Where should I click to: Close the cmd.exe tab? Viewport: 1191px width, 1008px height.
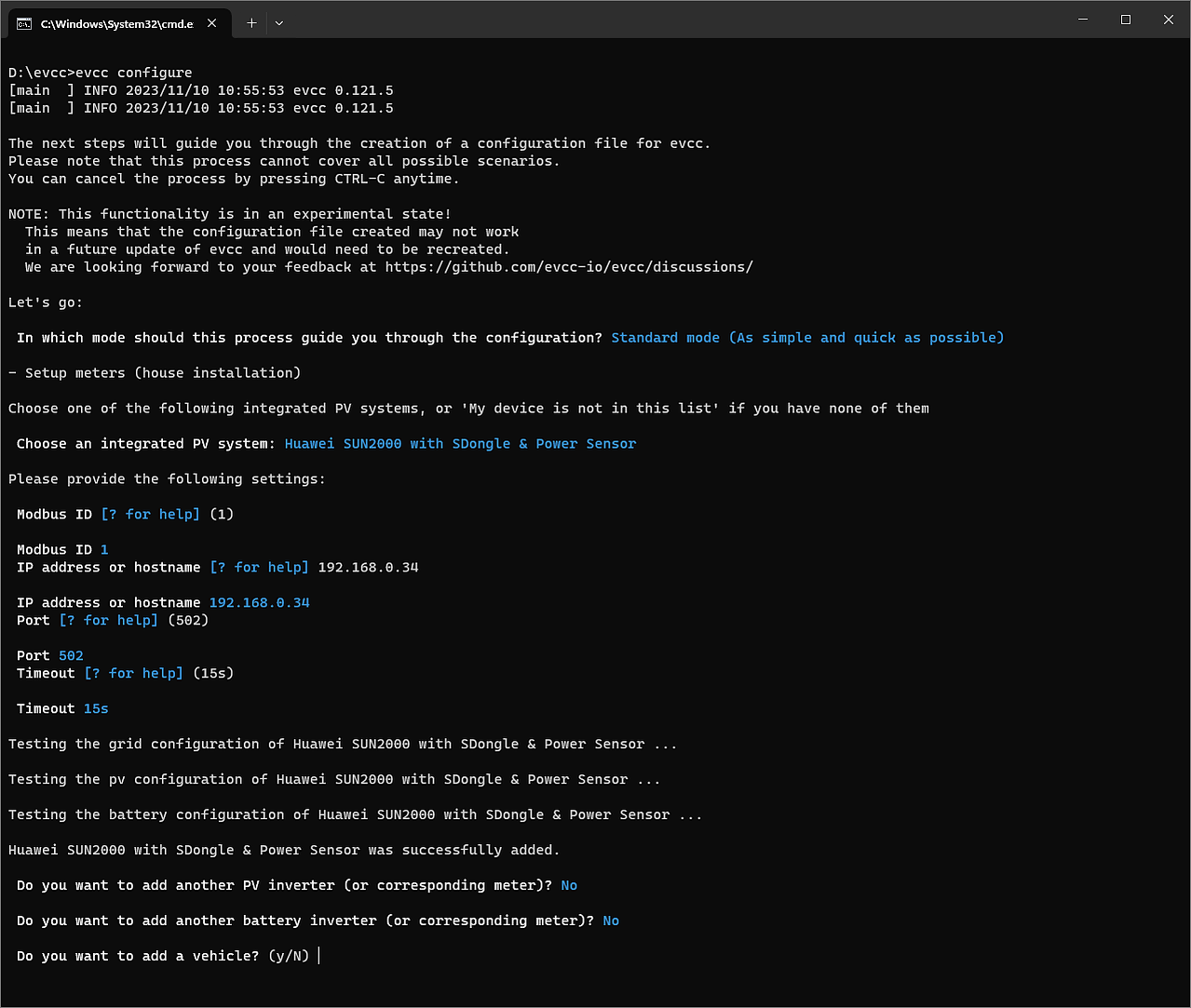pos(212,23)
